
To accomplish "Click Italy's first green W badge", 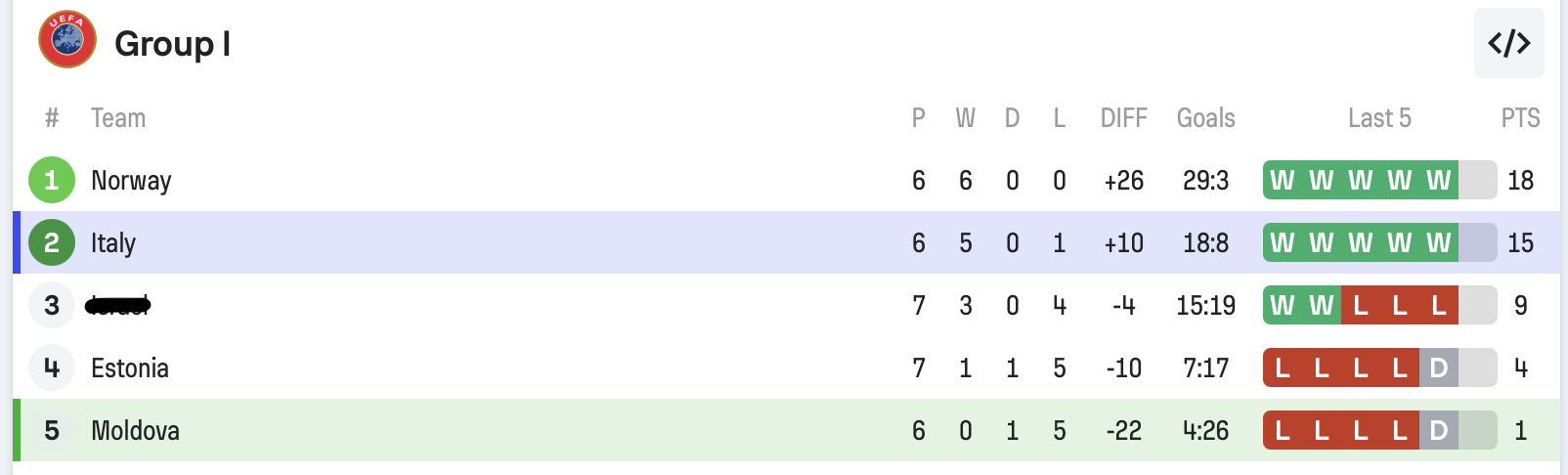I will 1283,242.
